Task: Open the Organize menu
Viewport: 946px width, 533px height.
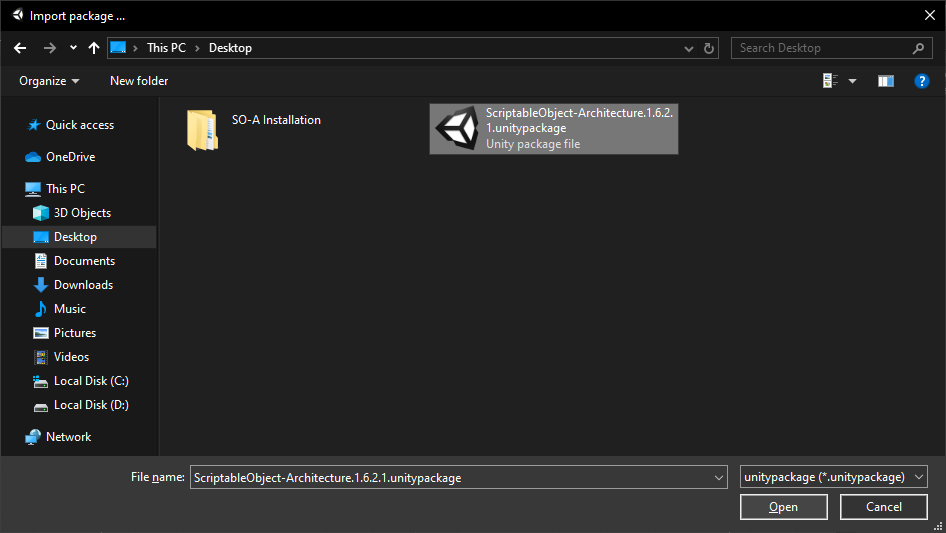Action: click(49, 81)
